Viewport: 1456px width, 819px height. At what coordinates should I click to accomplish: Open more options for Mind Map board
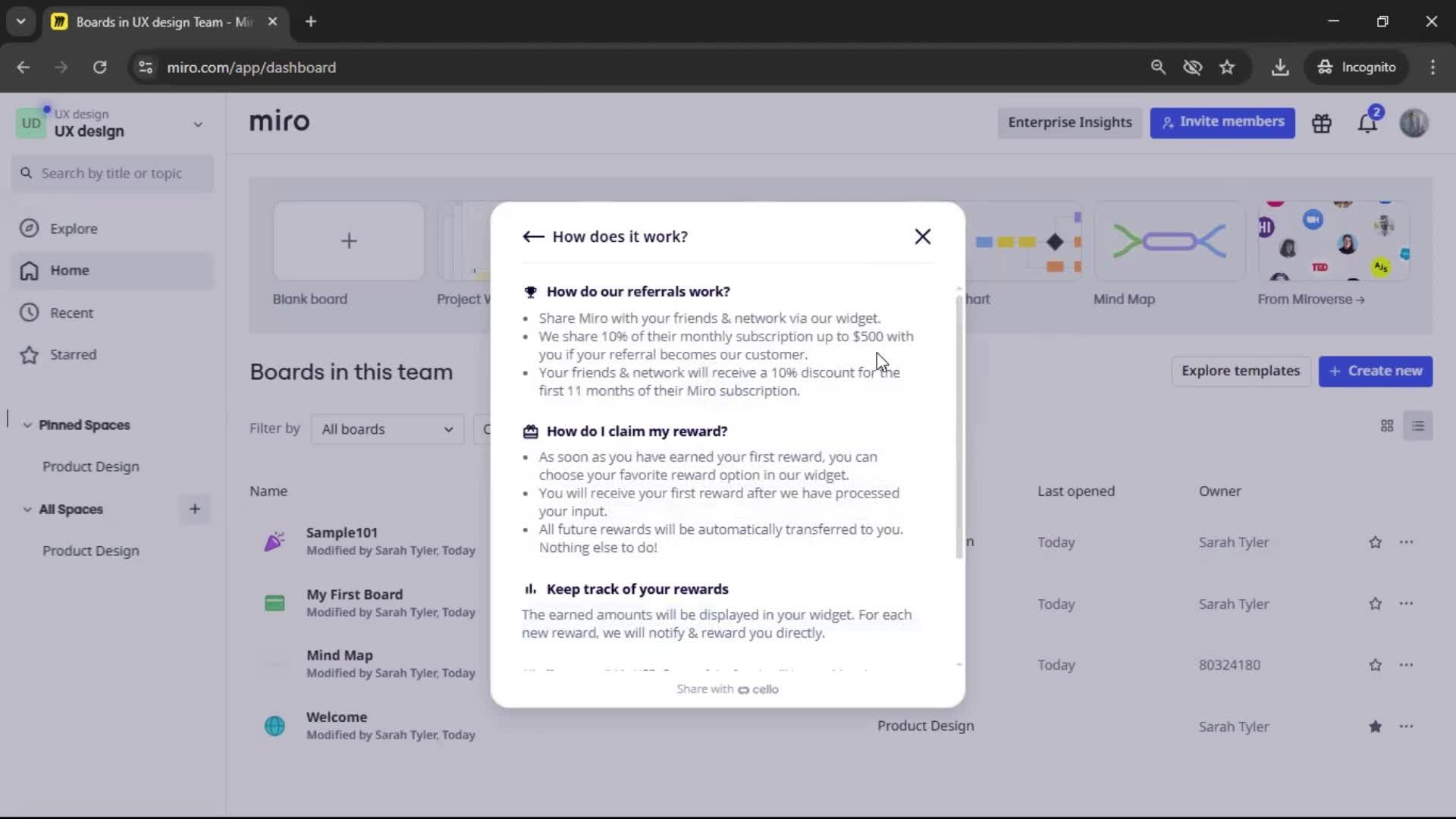click(x=1406, y=665)
